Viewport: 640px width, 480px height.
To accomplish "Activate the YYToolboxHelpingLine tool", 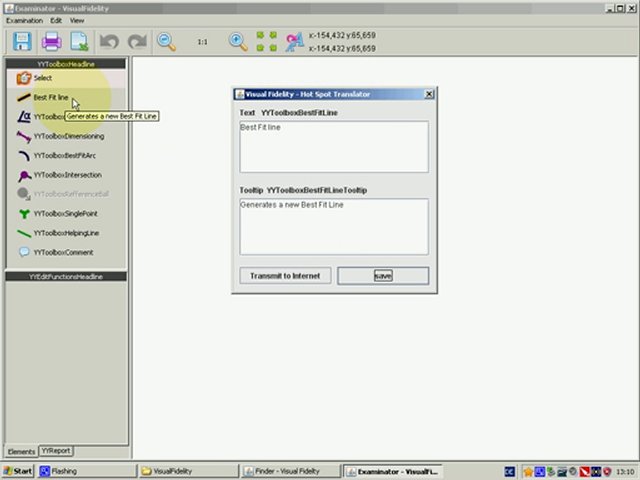I will pos(65,233).
